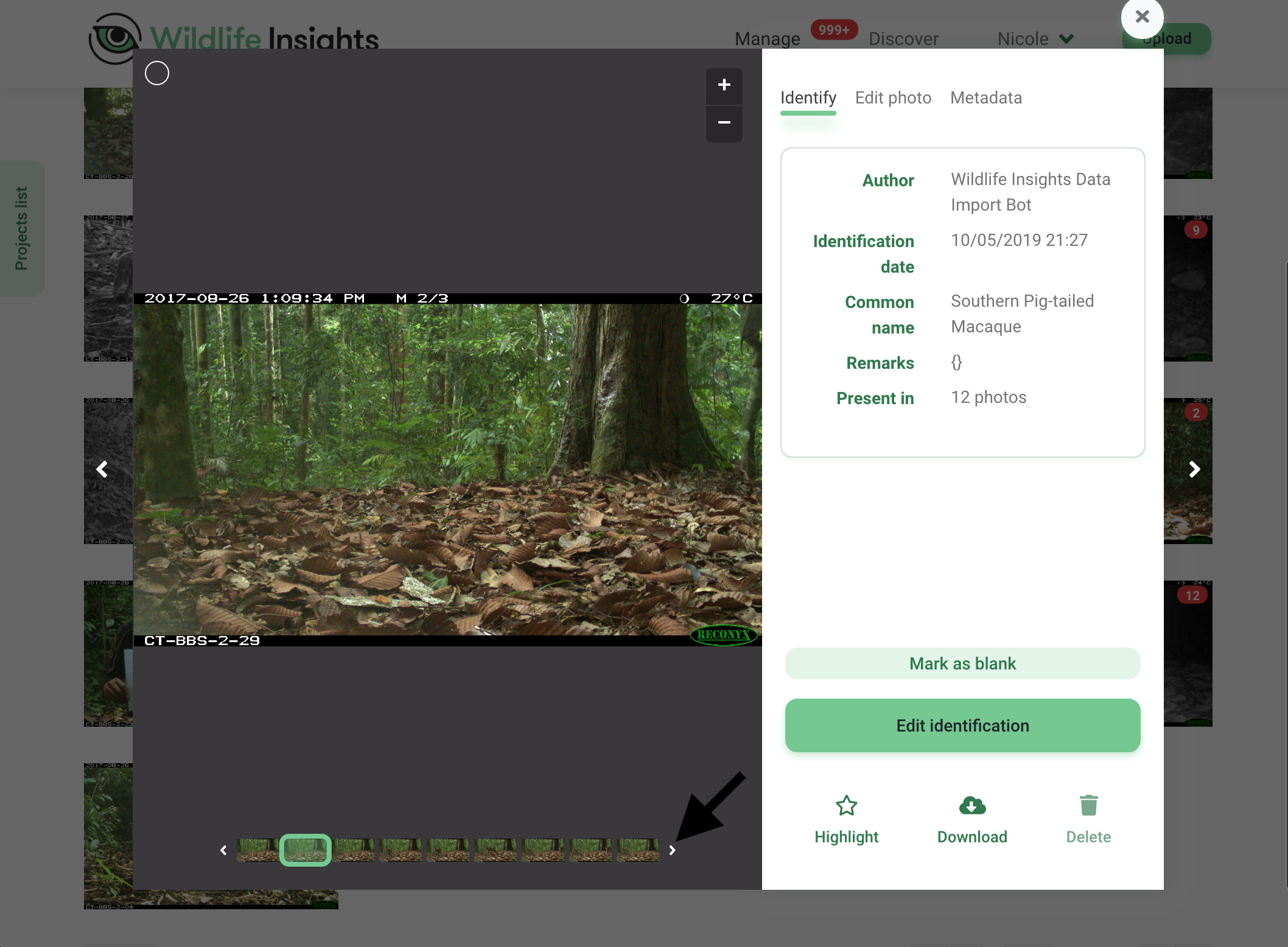
Task: Click the background thumbnail with badge 9
Action: (1188, 288)
